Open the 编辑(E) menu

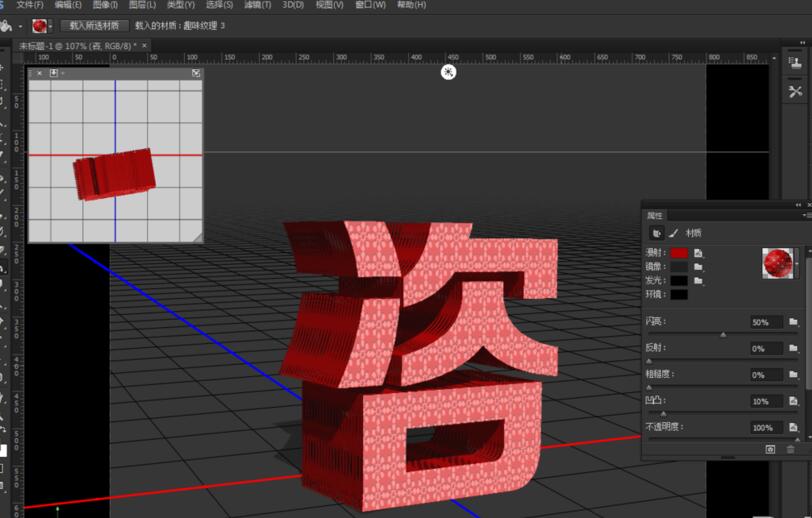(68, 5)
